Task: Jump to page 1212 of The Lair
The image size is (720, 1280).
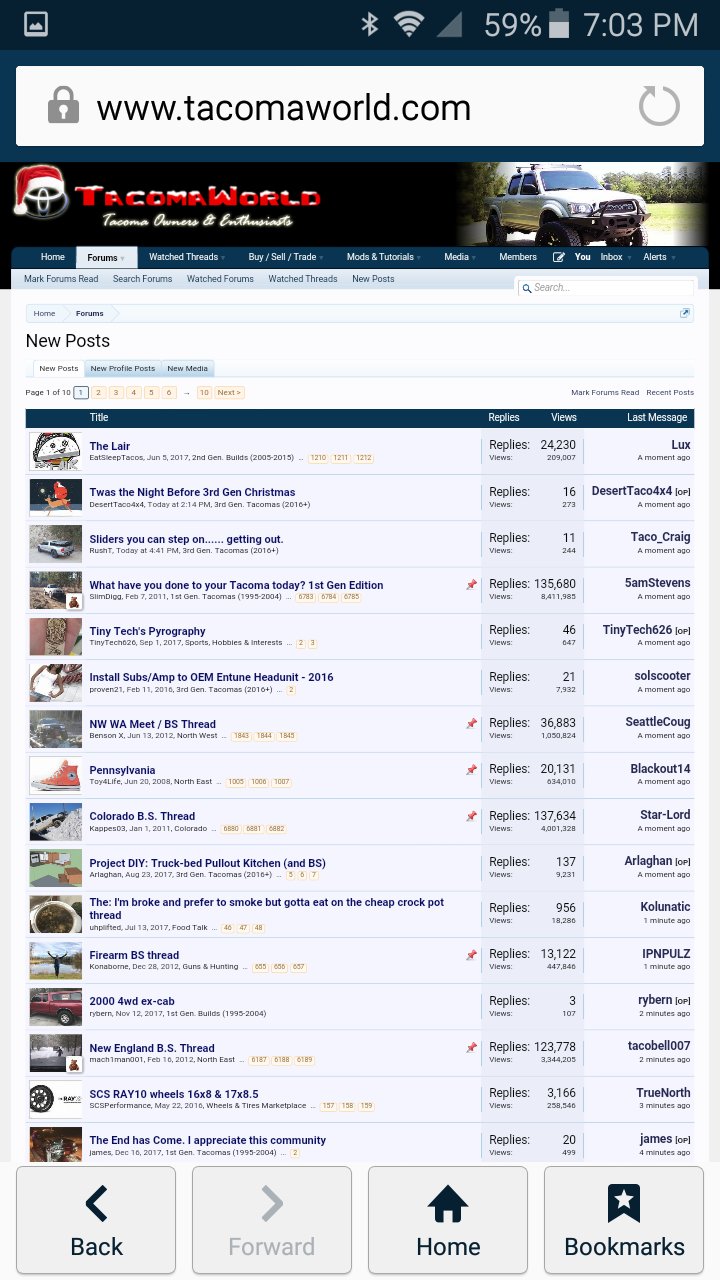Action: coord(363,458)
